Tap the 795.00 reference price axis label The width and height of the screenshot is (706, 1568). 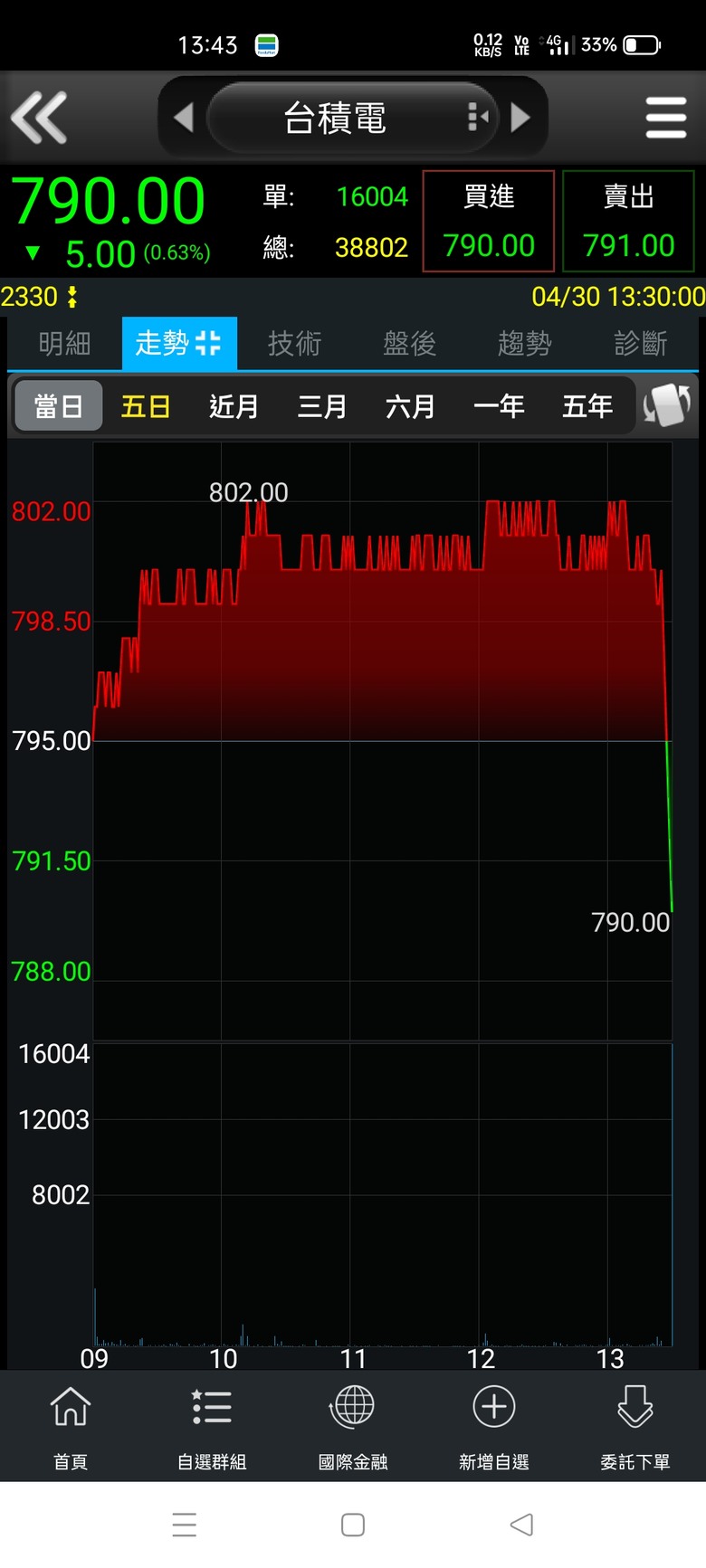click(x=52, y=741)
